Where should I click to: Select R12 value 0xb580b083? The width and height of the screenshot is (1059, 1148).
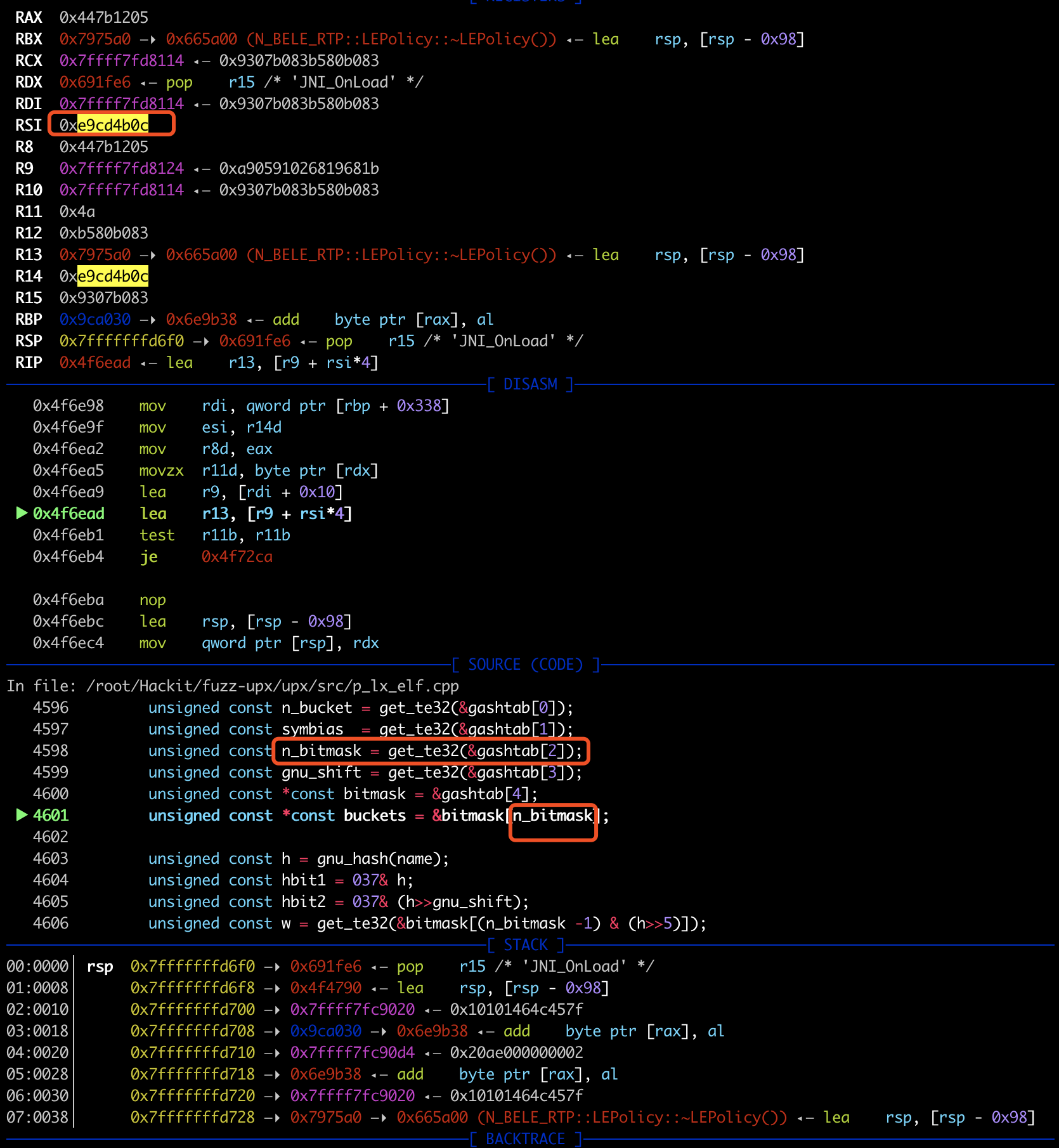point(104,233)
